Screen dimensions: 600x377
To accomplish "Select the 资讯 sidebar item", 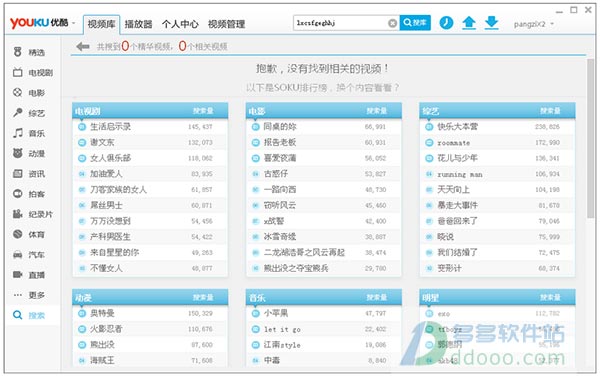I will pos(29,174).
